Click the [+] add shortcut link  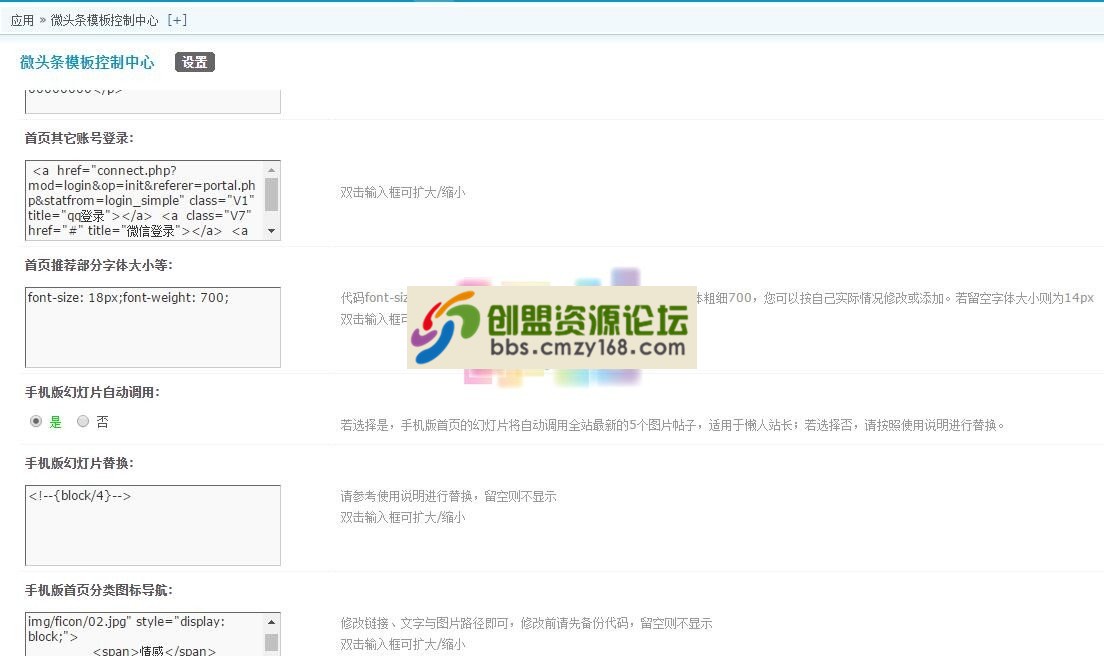[x=177, y=20]
